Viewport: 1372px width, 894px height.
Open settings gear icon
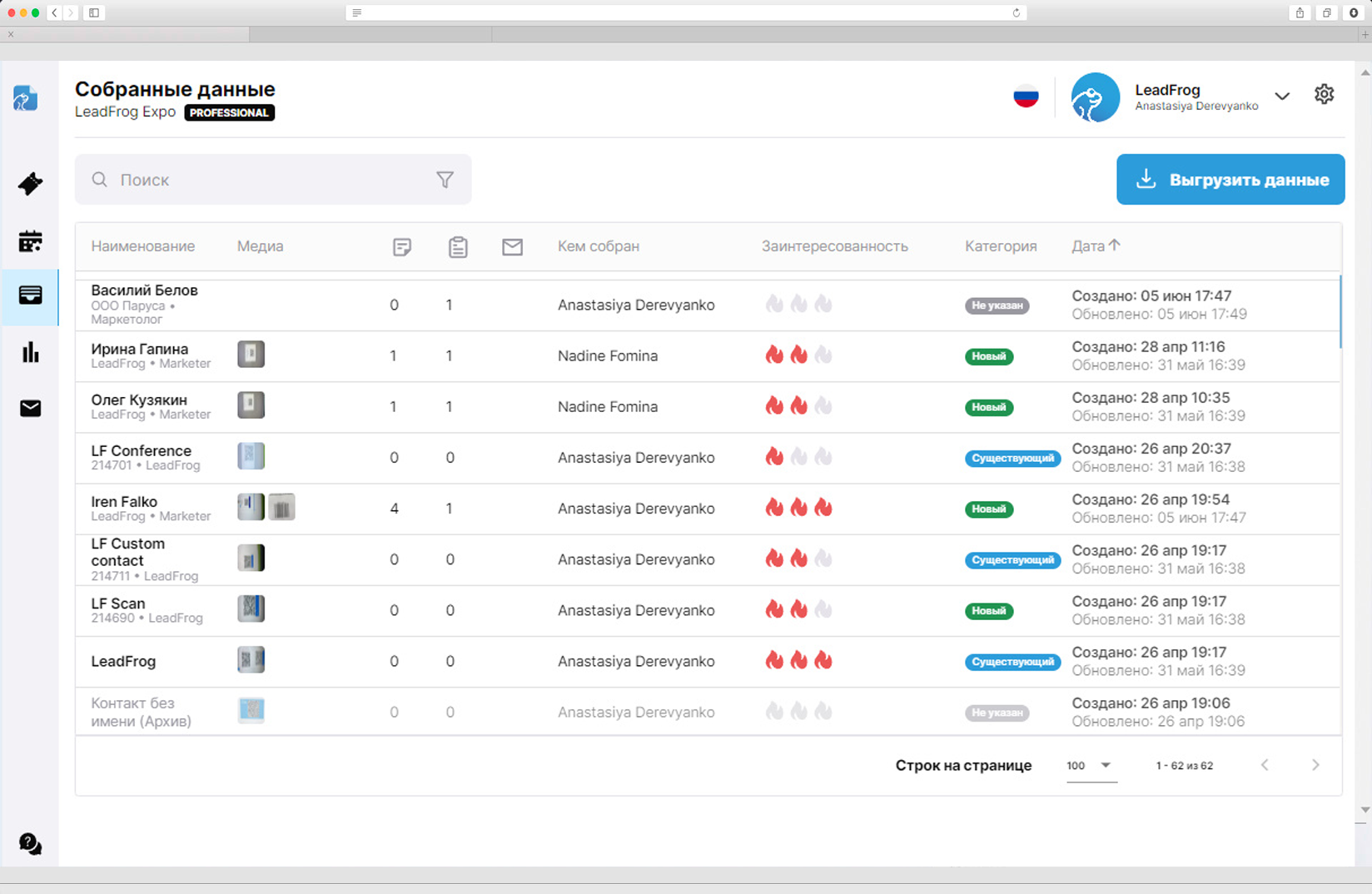tap(1324, 95)
